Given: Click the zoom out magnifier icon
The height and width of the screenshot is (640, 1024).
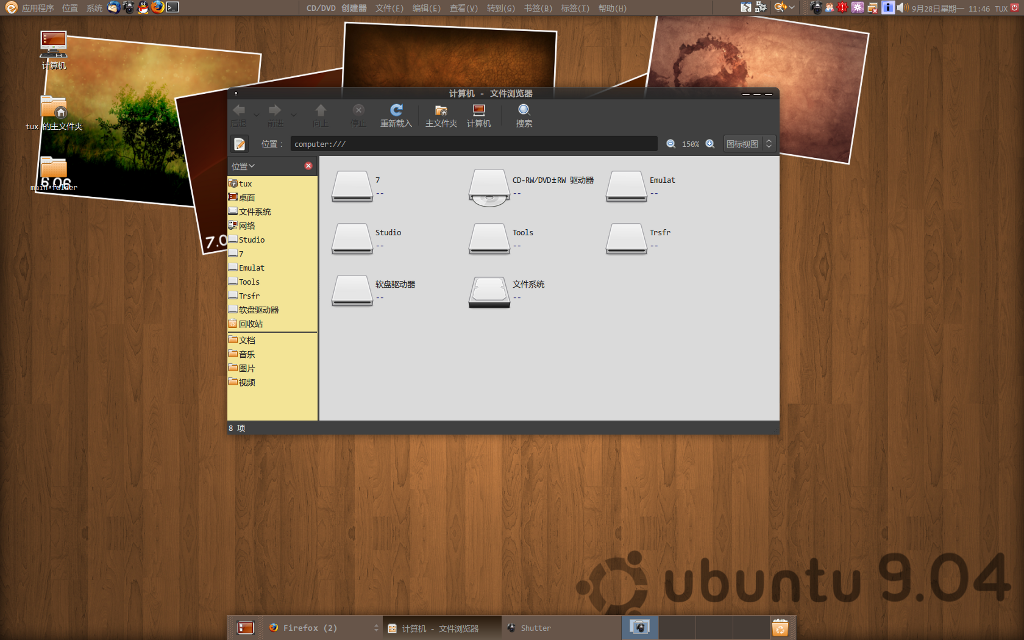Looking at the screenshot, I should pyautogui.click(x=671, y=144).
